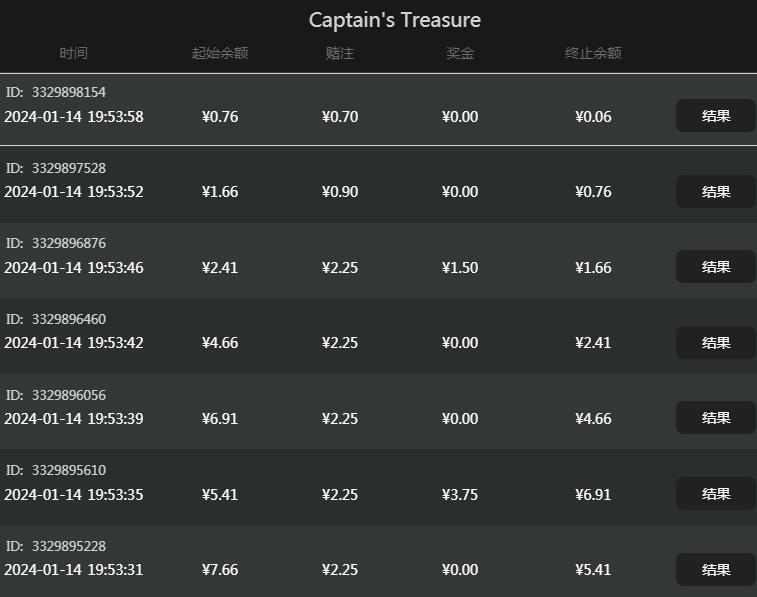Select the row timestamped 19:53:58
The width and height of the screenshot is (757, 597).
(378, 110)
